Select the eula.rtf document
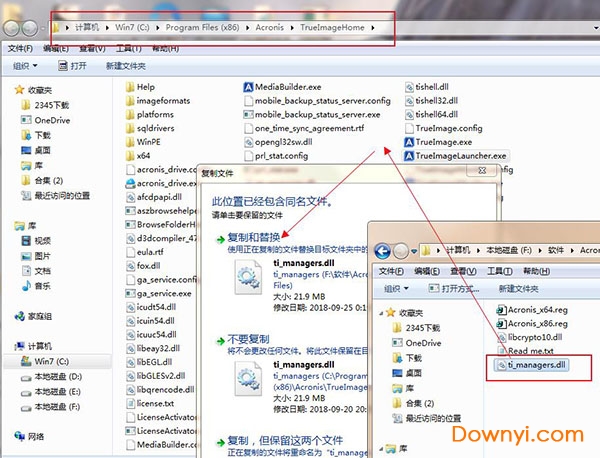 pyautogui.click(x=149, y=252)
